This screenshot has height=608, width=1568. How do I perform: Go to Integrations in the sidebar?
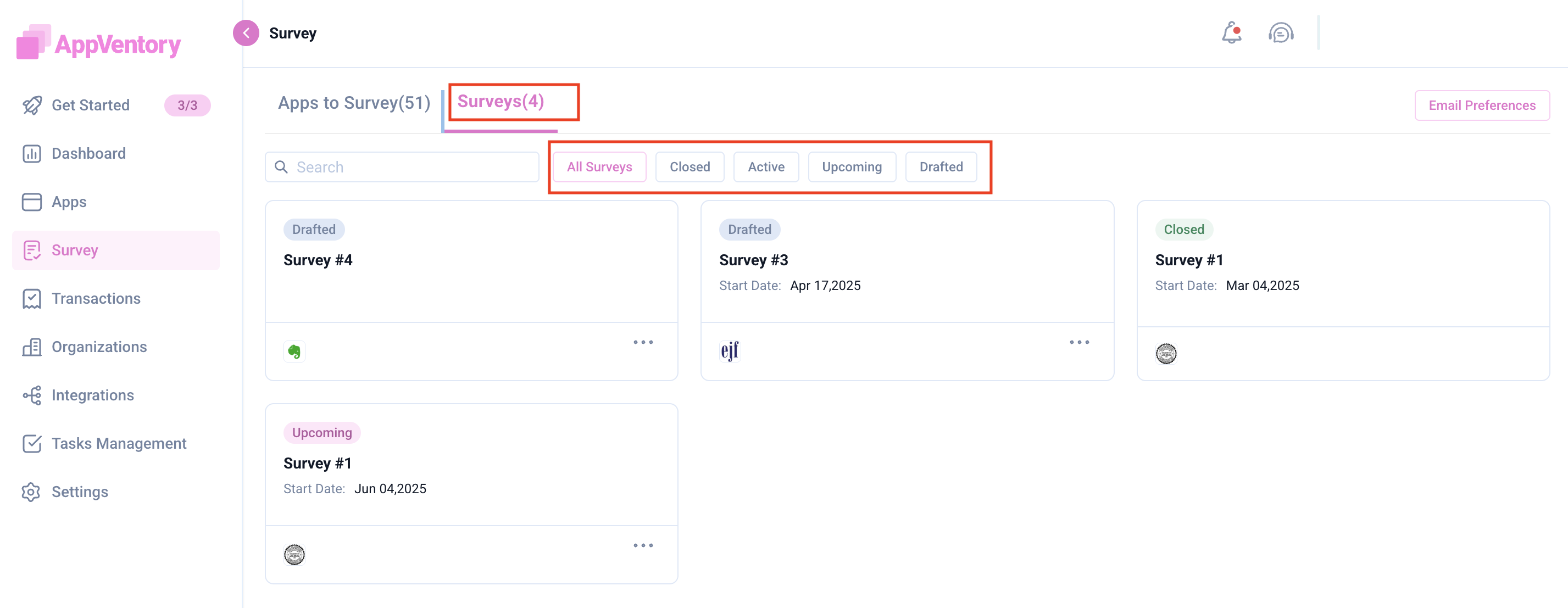point(92,395)
